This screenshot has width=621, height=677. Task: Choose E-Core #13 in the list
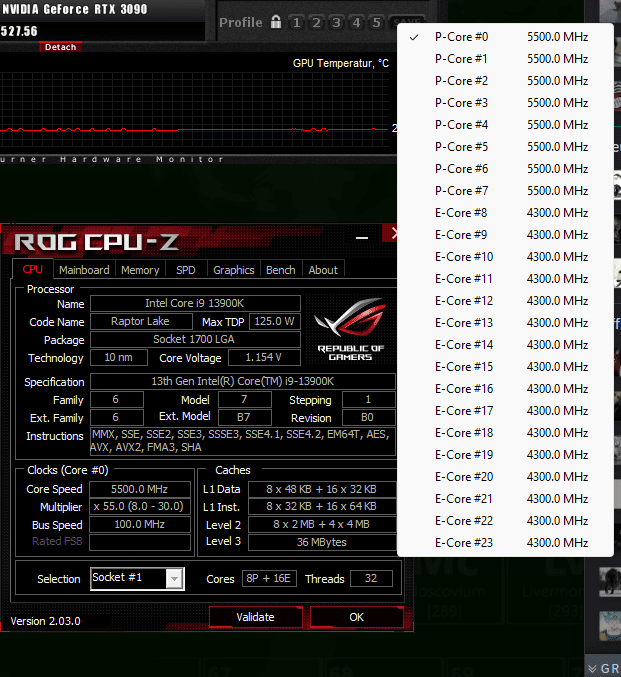click(505, 323)
